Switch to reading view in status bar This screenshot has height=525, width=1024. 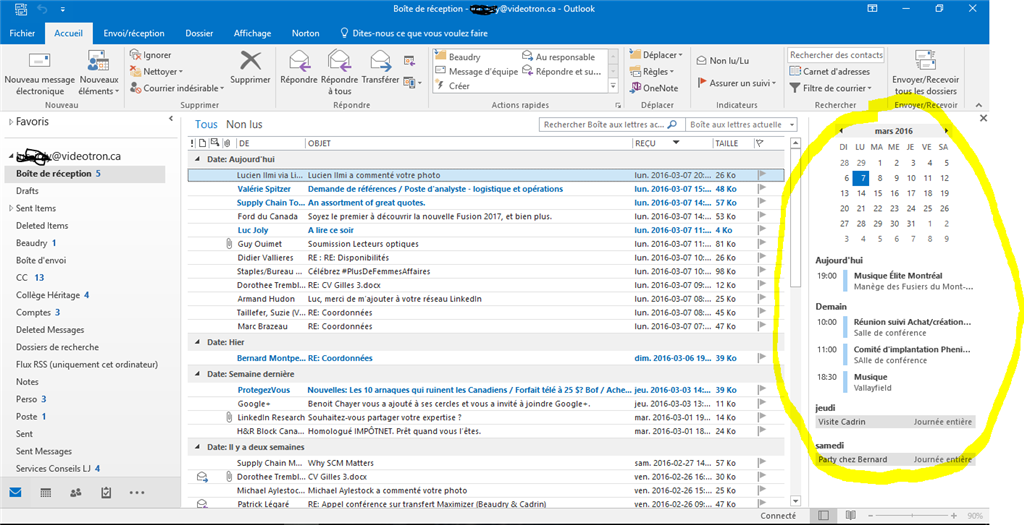[x=850, y=516]
